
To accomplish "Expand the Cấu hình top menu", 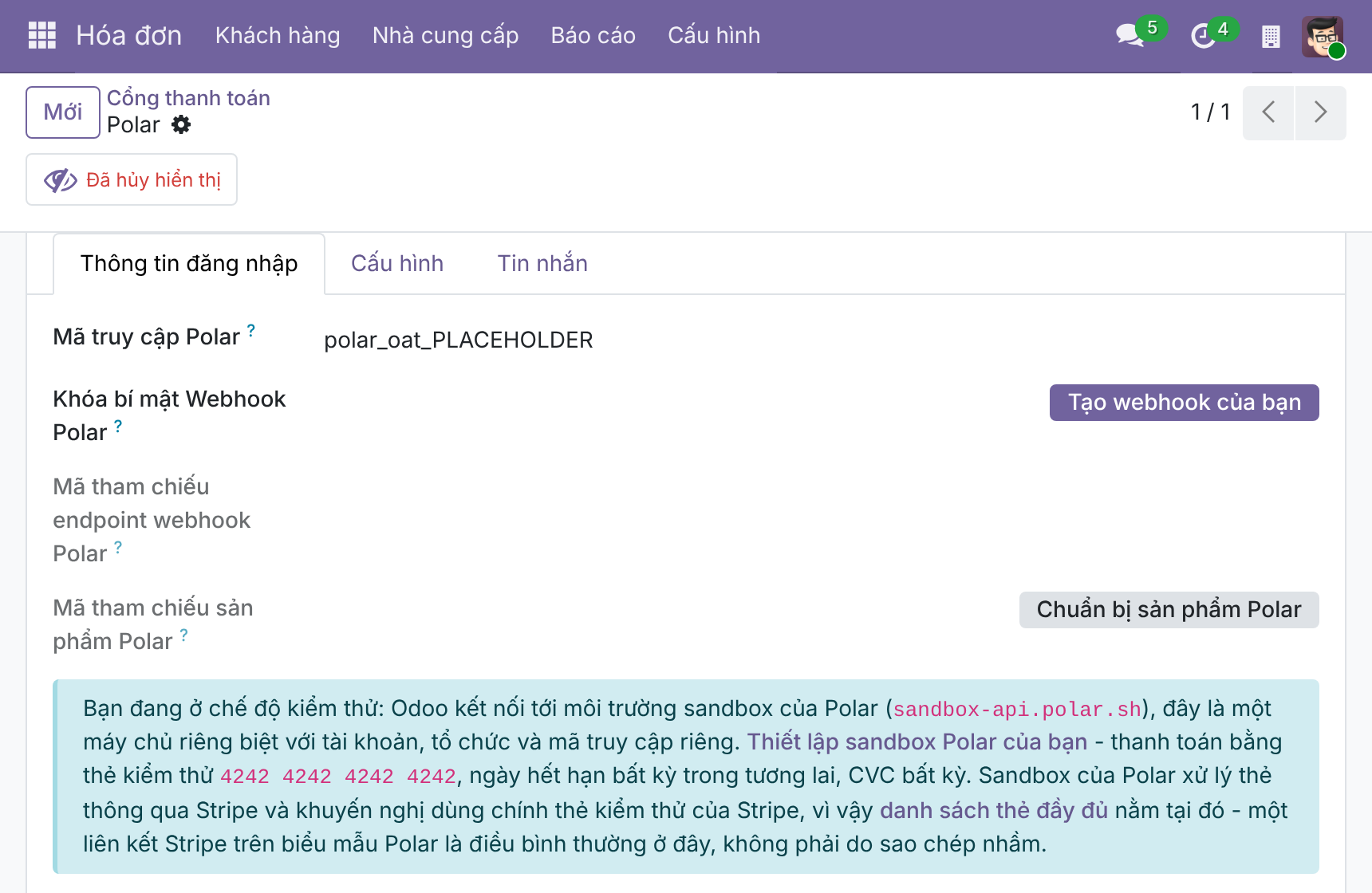I will [x=714, y=36].
